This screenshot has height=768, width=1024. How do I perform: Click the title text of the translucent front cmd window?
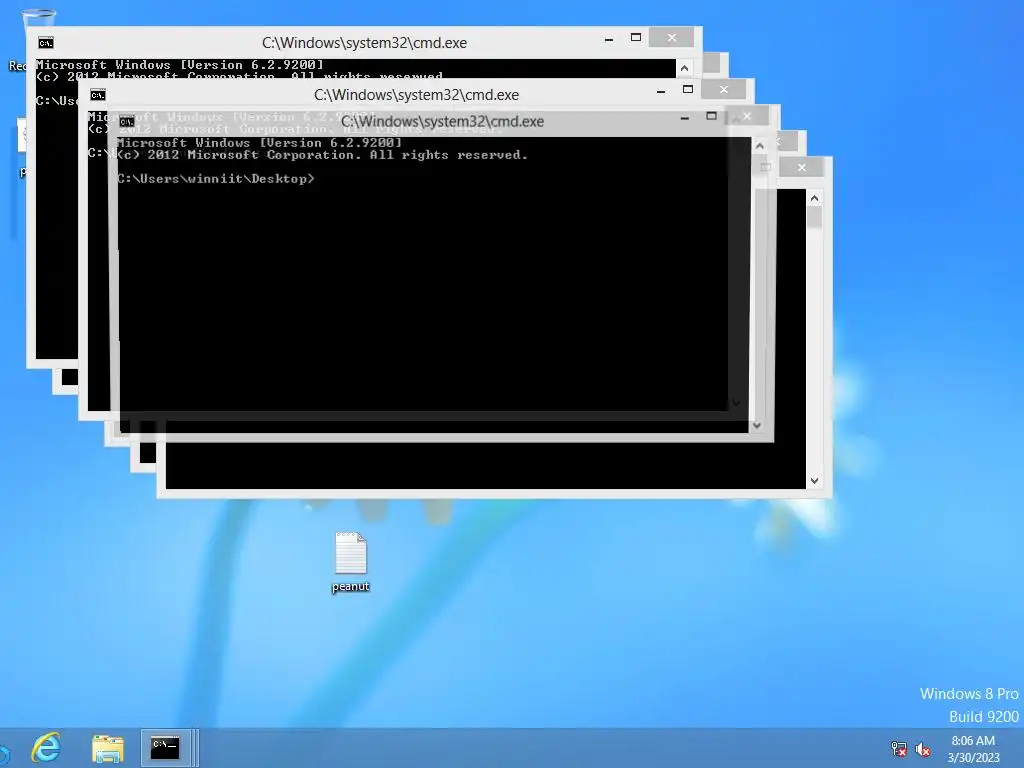pos(443,121)
